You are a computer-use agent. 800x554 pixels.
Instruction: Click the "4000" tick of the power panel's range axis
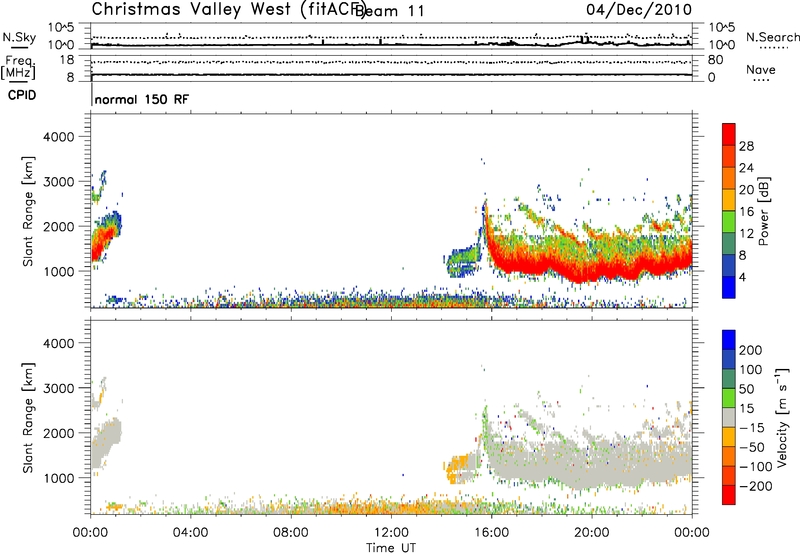point(59,137)
